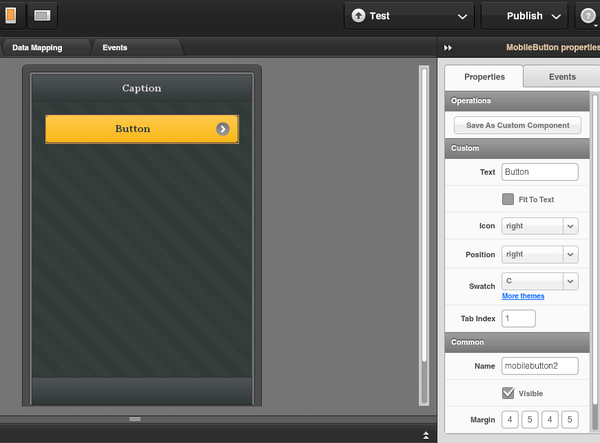Click the Text input field containing Button
Image resolution: width=600 pixels, height=443 pixels.
[540, 172]
